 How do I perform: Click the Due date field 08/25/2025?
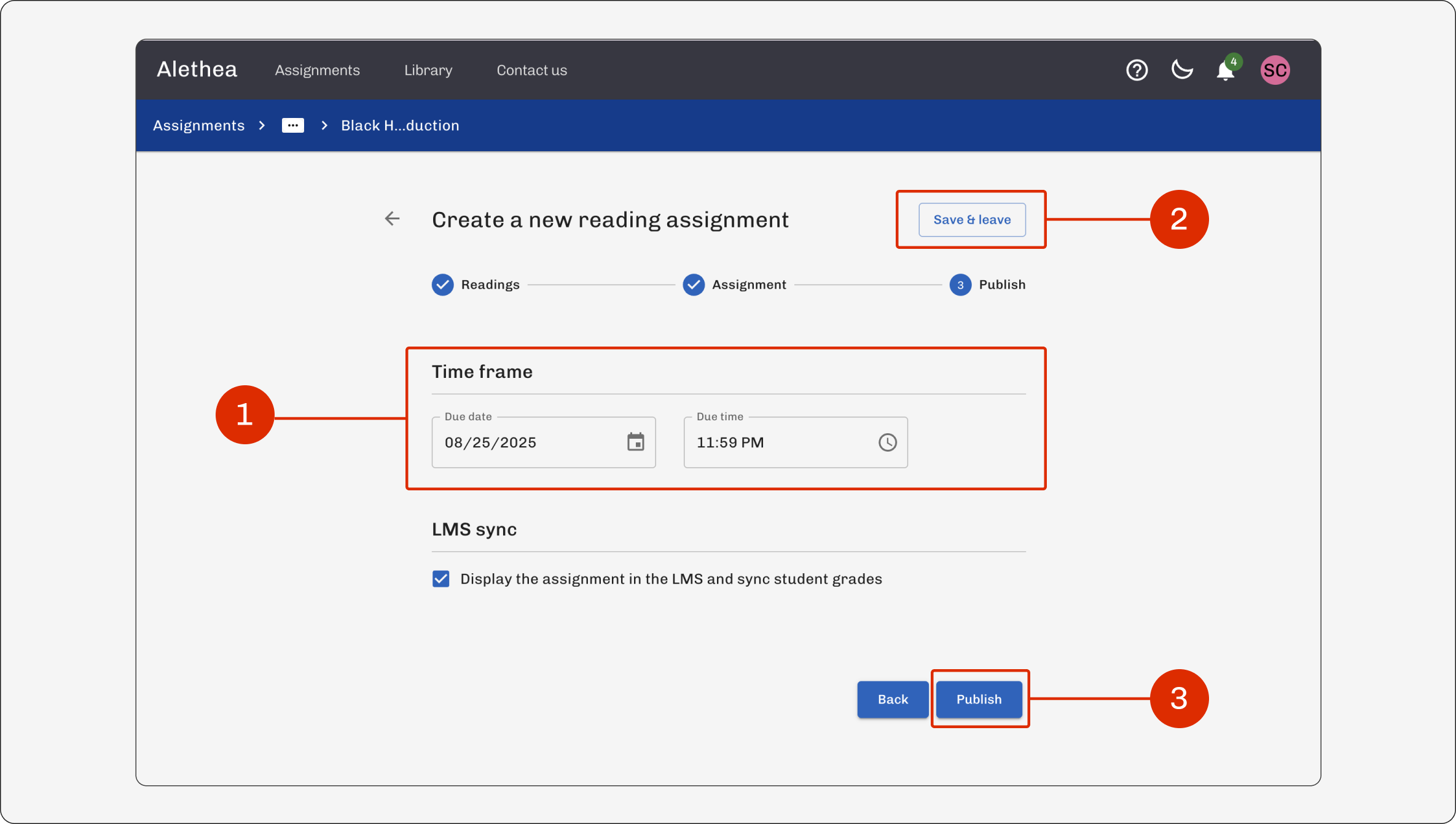(544, 442)
